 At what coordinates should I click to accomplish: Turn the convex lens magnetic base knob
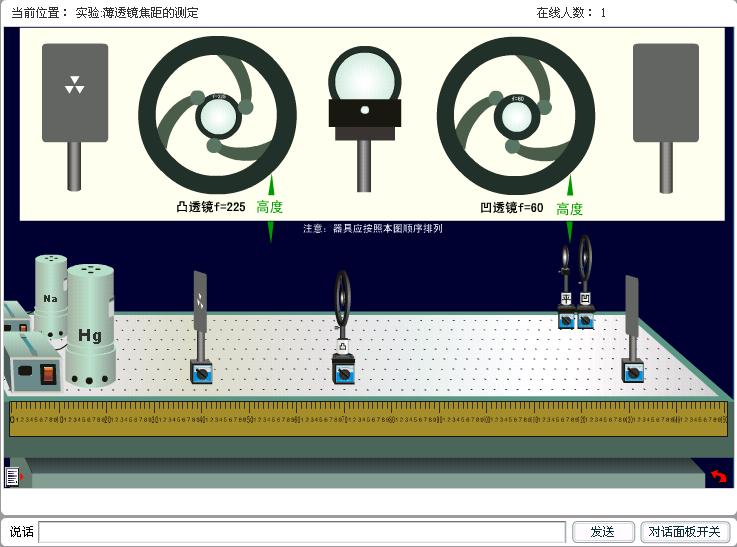[x=344, y=373]
